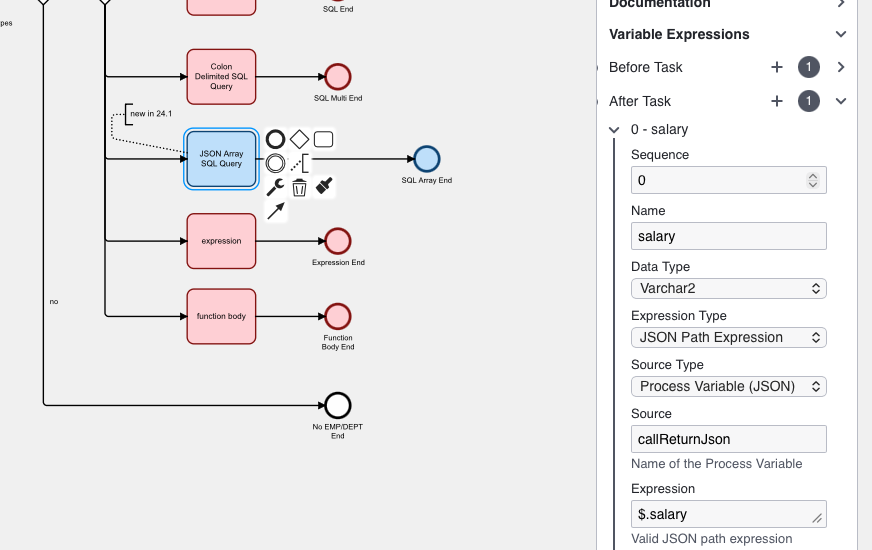This screenshot has height=550, width=872.
Task: Click the SQL End label
Action: click(338, 9)
